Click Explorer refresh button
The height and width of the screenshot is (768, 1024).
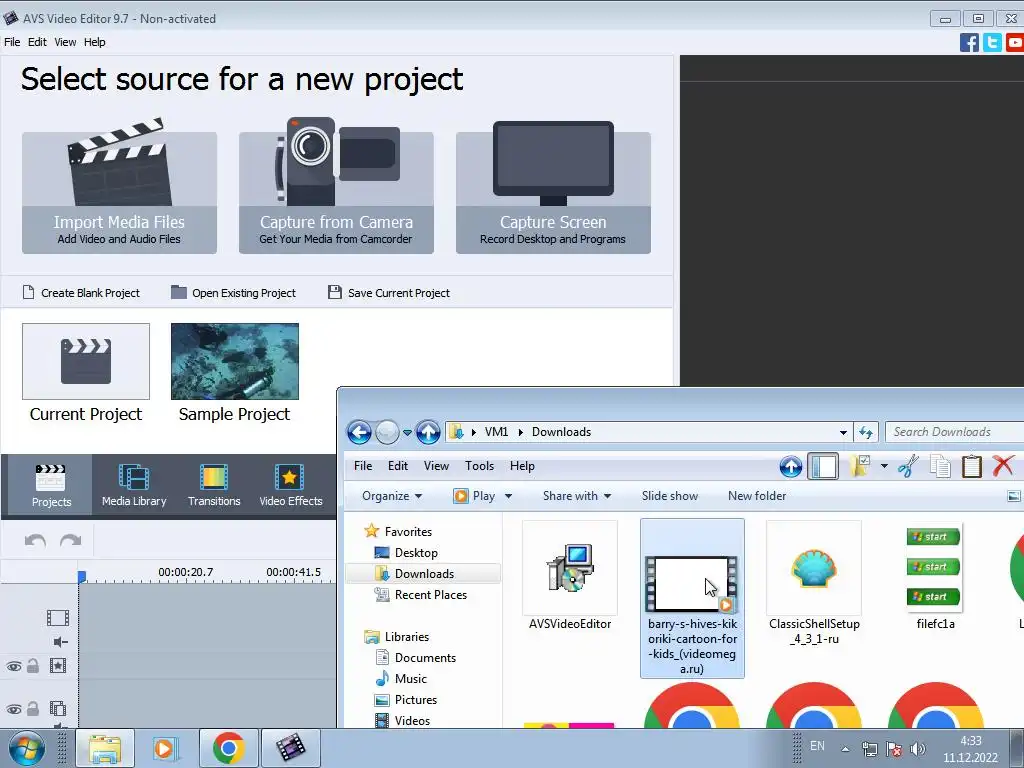tap(866, 432)
